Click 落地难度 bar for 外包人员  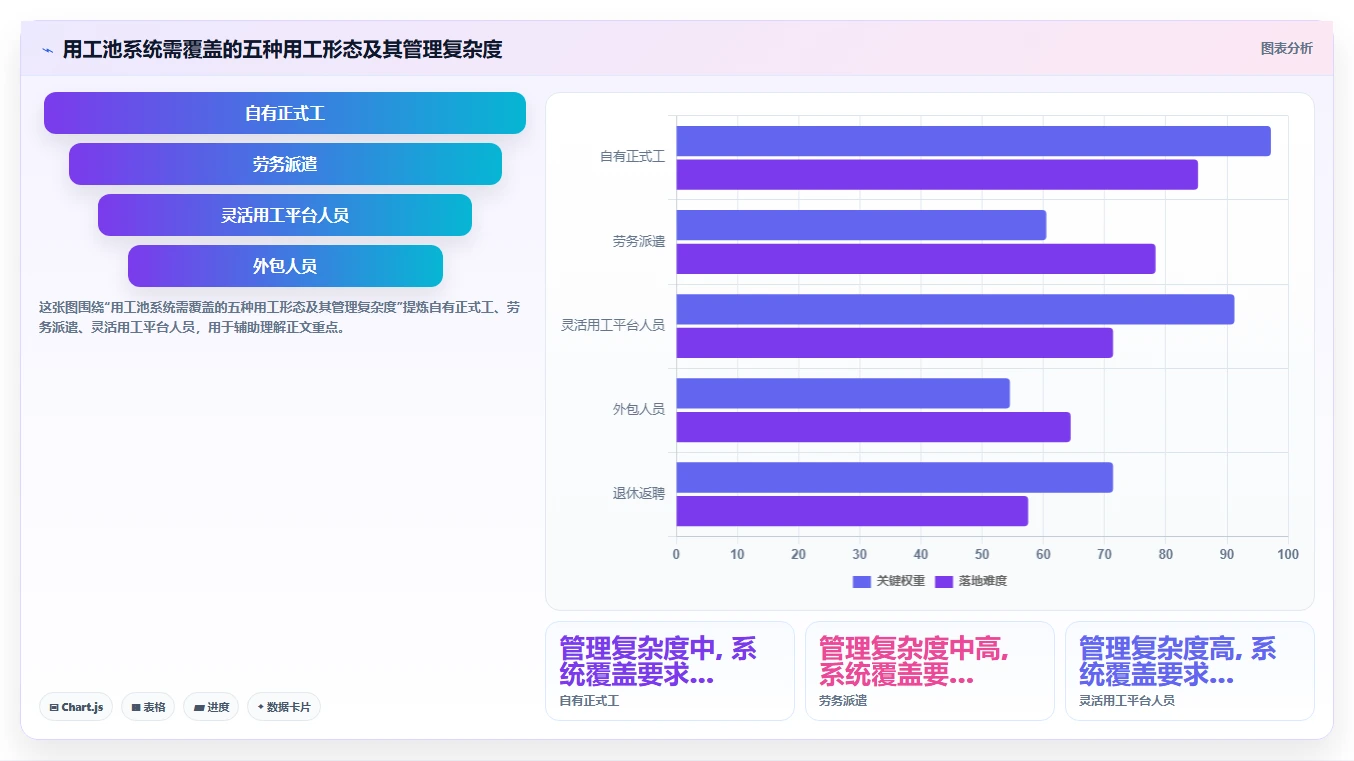873,427
